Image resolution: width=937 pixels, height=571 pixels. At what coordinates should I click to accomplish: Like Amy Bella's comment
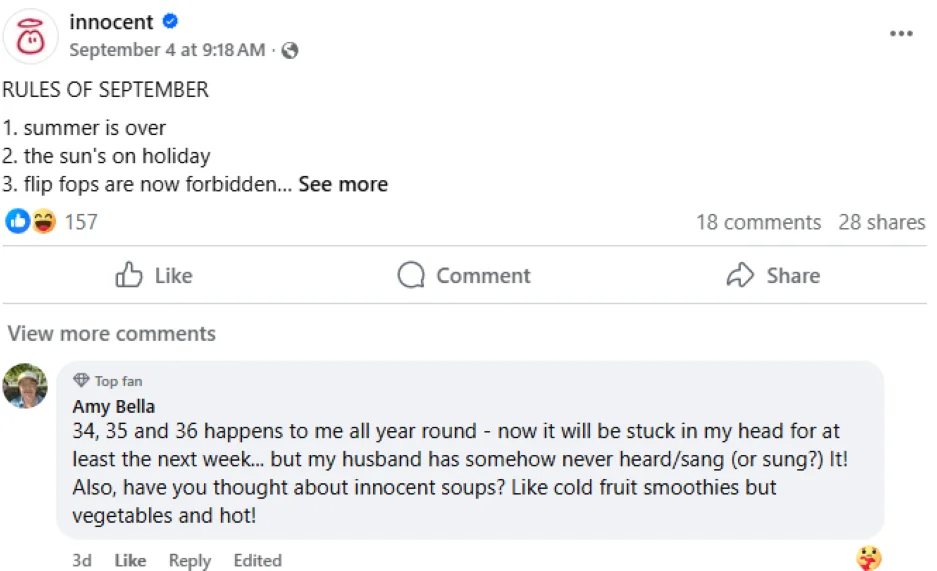pyautogui.click(x=130, y=560)
